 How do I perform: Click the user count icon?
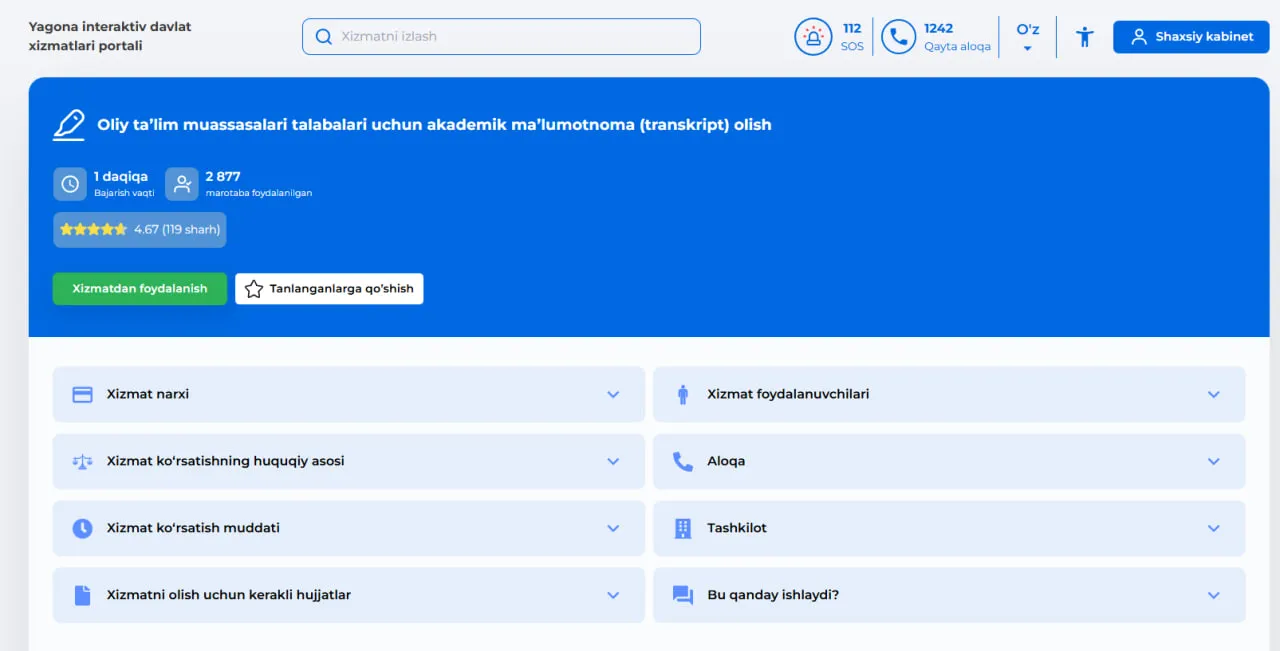click(x=182, y=184)
